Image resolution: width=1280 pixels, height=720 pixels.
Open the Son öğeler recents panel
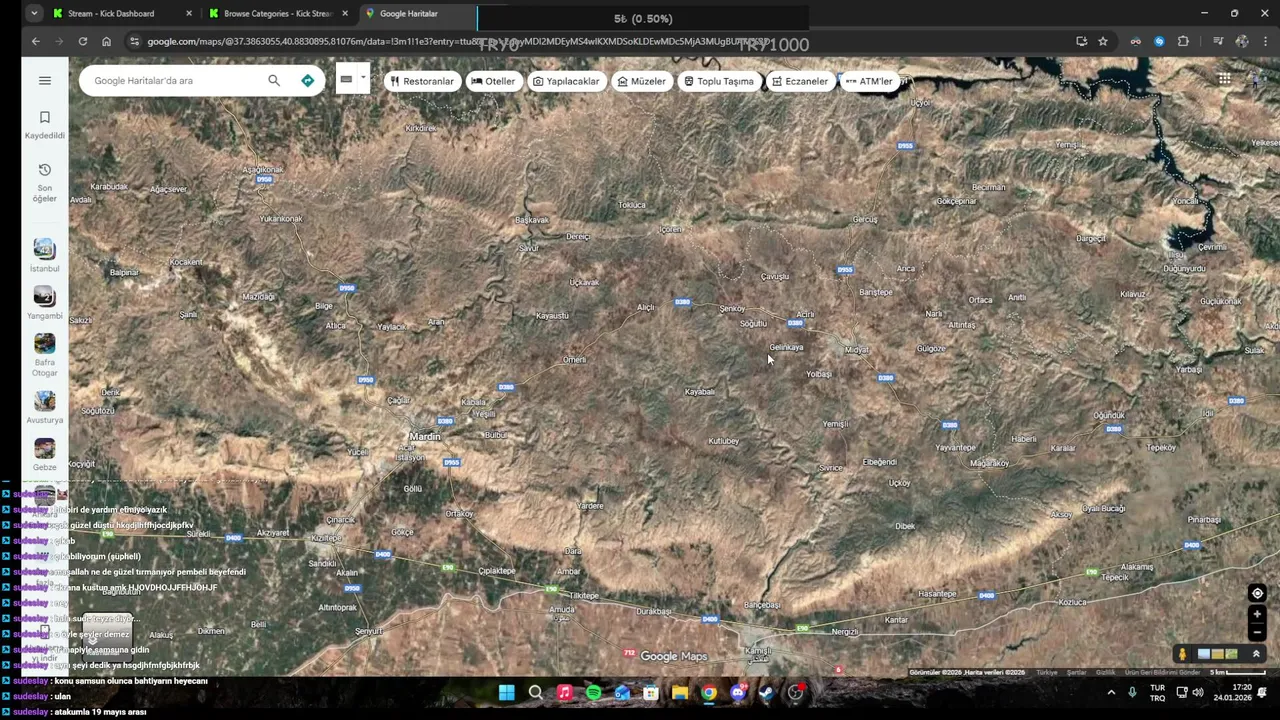(44, 182)
